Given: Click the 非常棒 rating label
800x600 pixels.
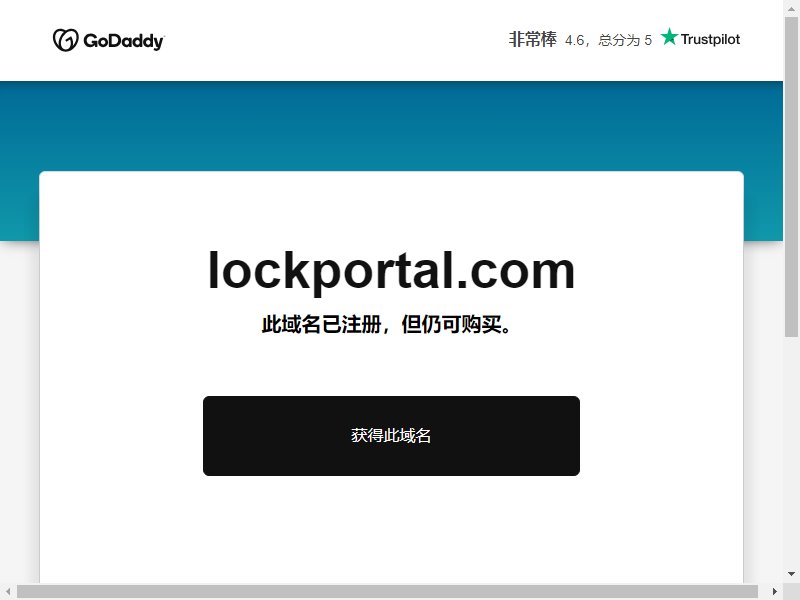Looking at the screenshot, I should [x=532, y=39].
